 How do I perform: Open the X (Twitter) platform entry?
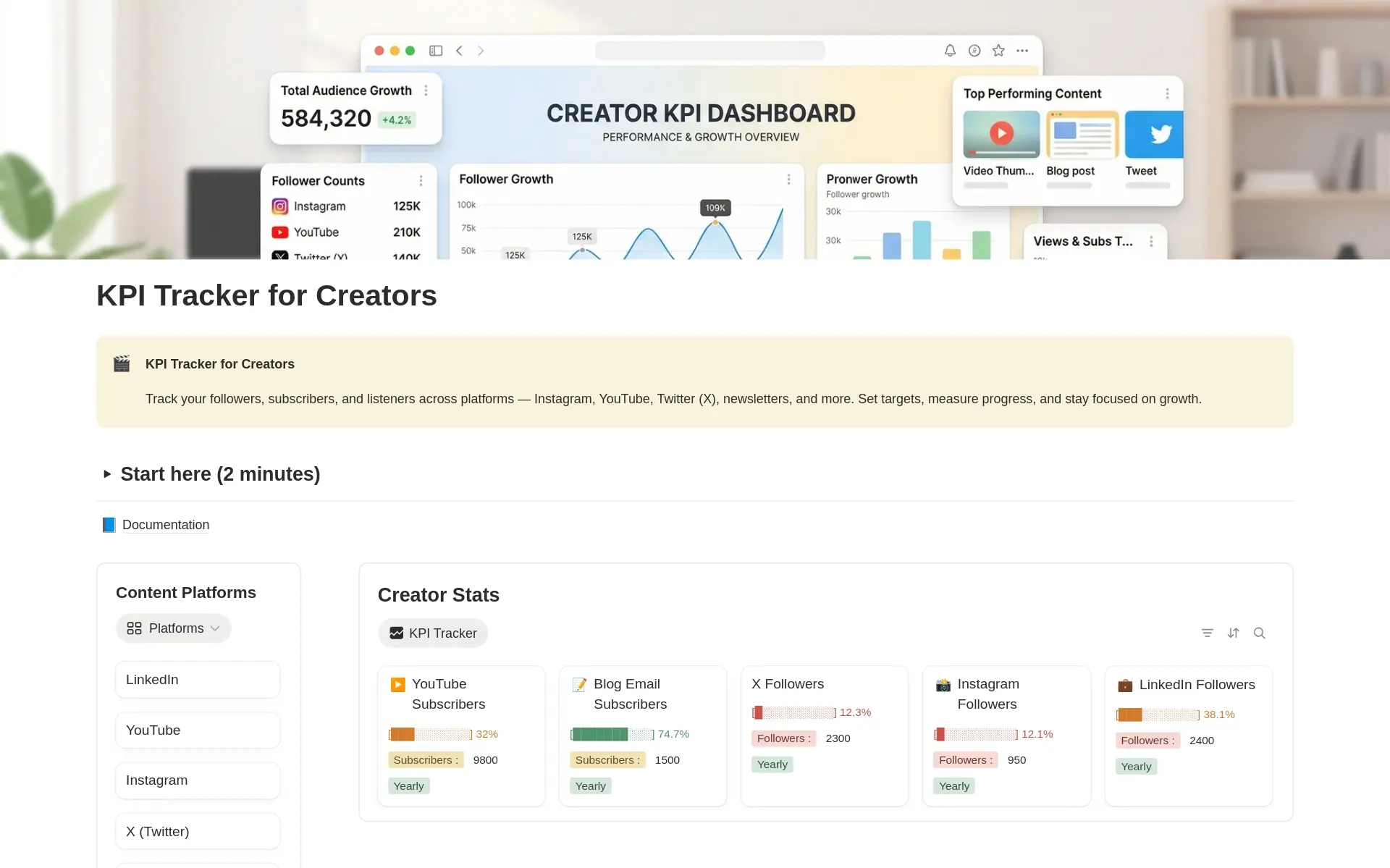click(x=198, y=831)
